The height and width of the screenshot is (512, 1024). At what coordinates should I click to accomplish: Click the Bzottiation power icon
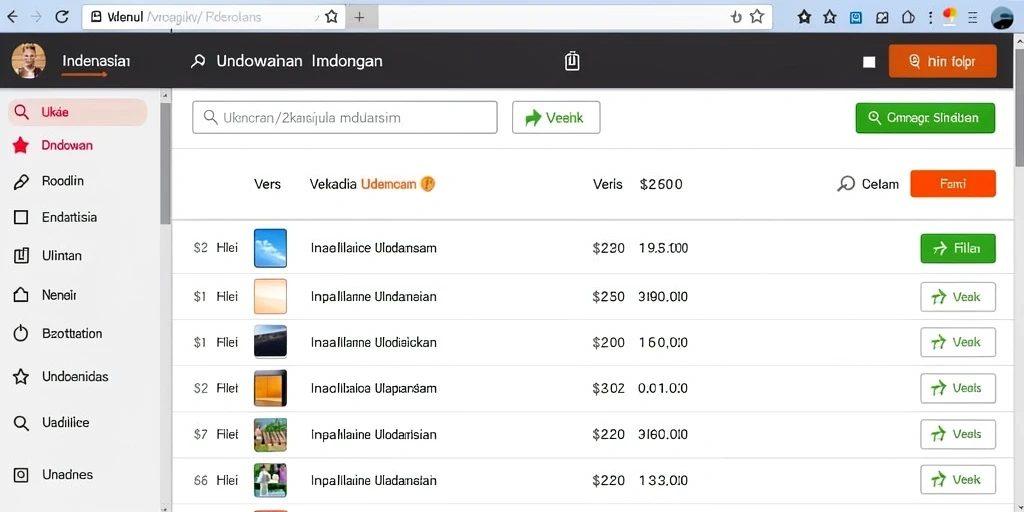pyautogui.click(x=21, y=334)
